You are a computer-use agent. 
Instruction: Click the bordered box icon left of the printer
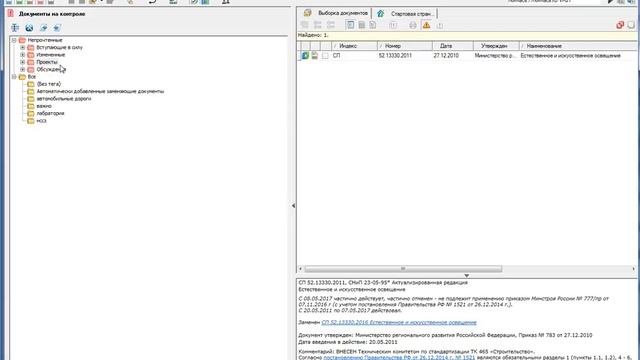click(x=393, y=25)
